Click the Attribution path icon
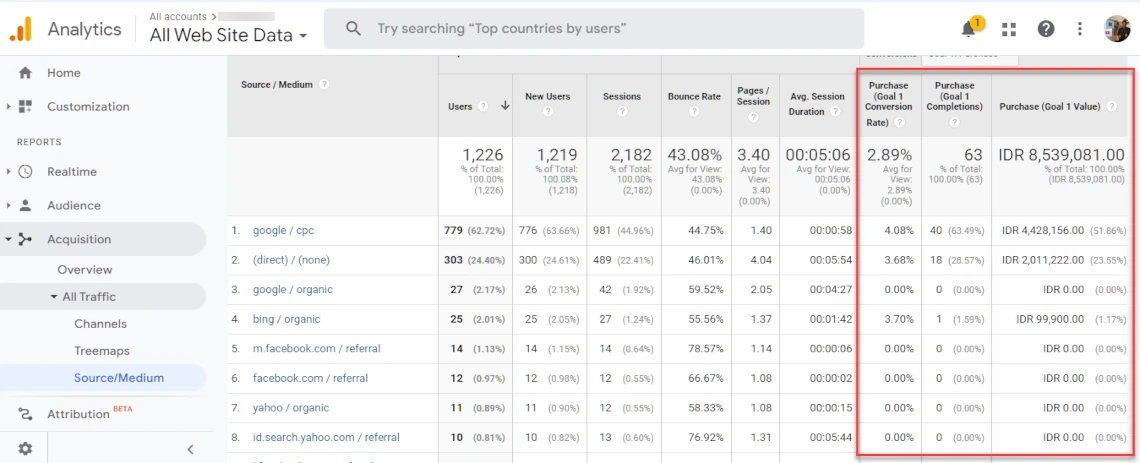 (25, 414)
